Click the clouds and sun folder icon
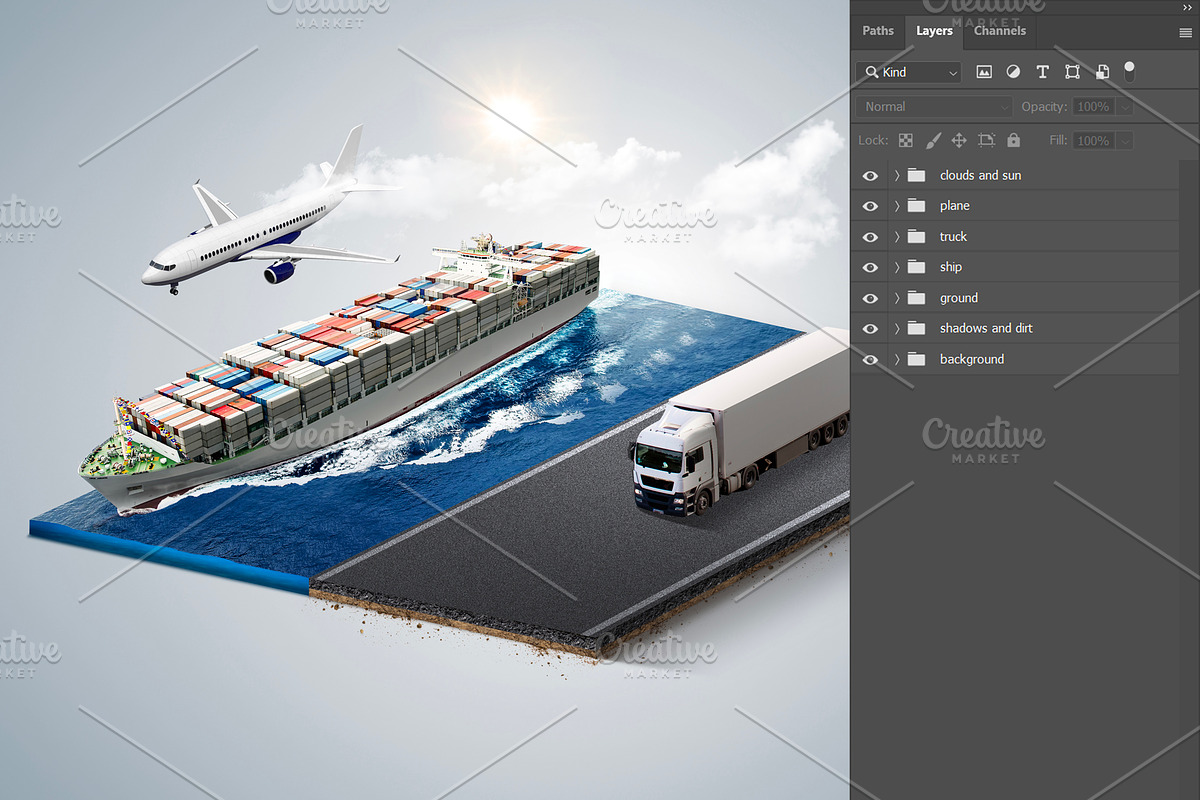This screenshot has height=800, width=1200. (x=916, y=175)
